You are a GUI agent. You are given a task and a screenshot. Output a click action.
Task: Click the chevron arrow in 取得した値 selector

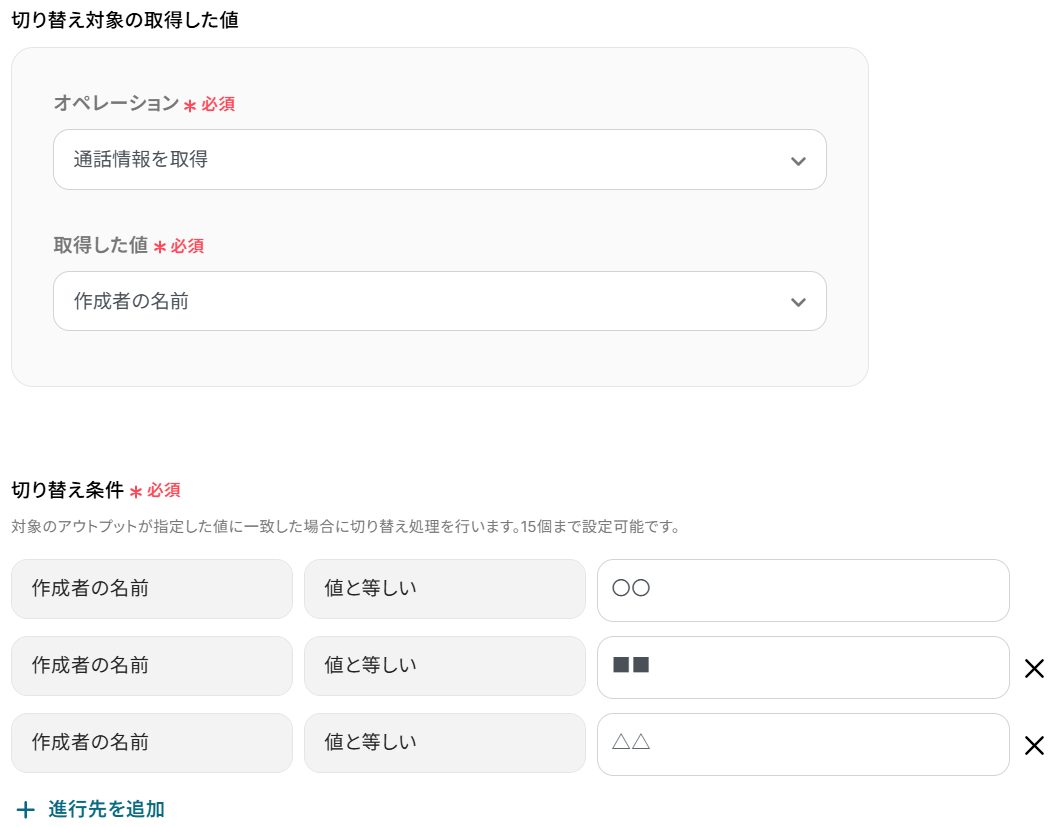pos(797,302)
